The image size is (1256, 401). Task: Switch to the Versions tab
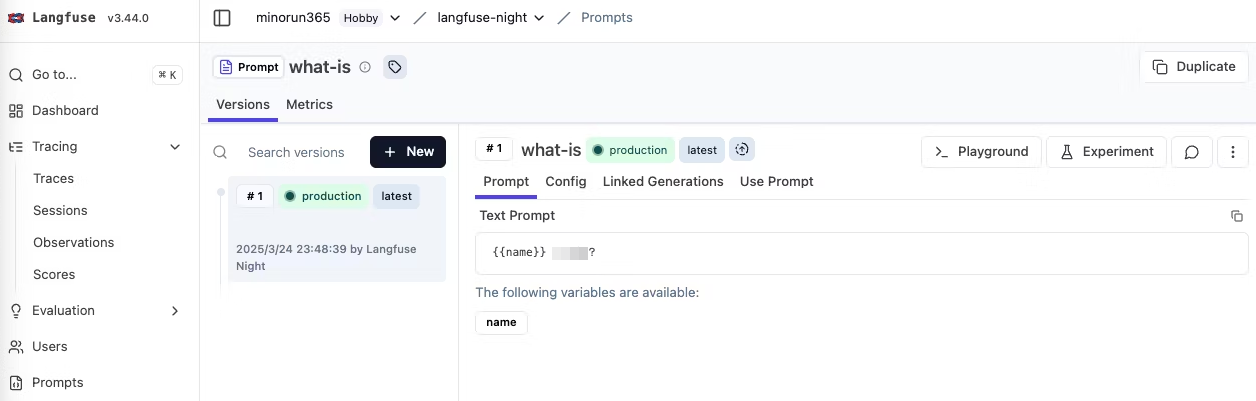pyautogui.click(x=243, y=104)
